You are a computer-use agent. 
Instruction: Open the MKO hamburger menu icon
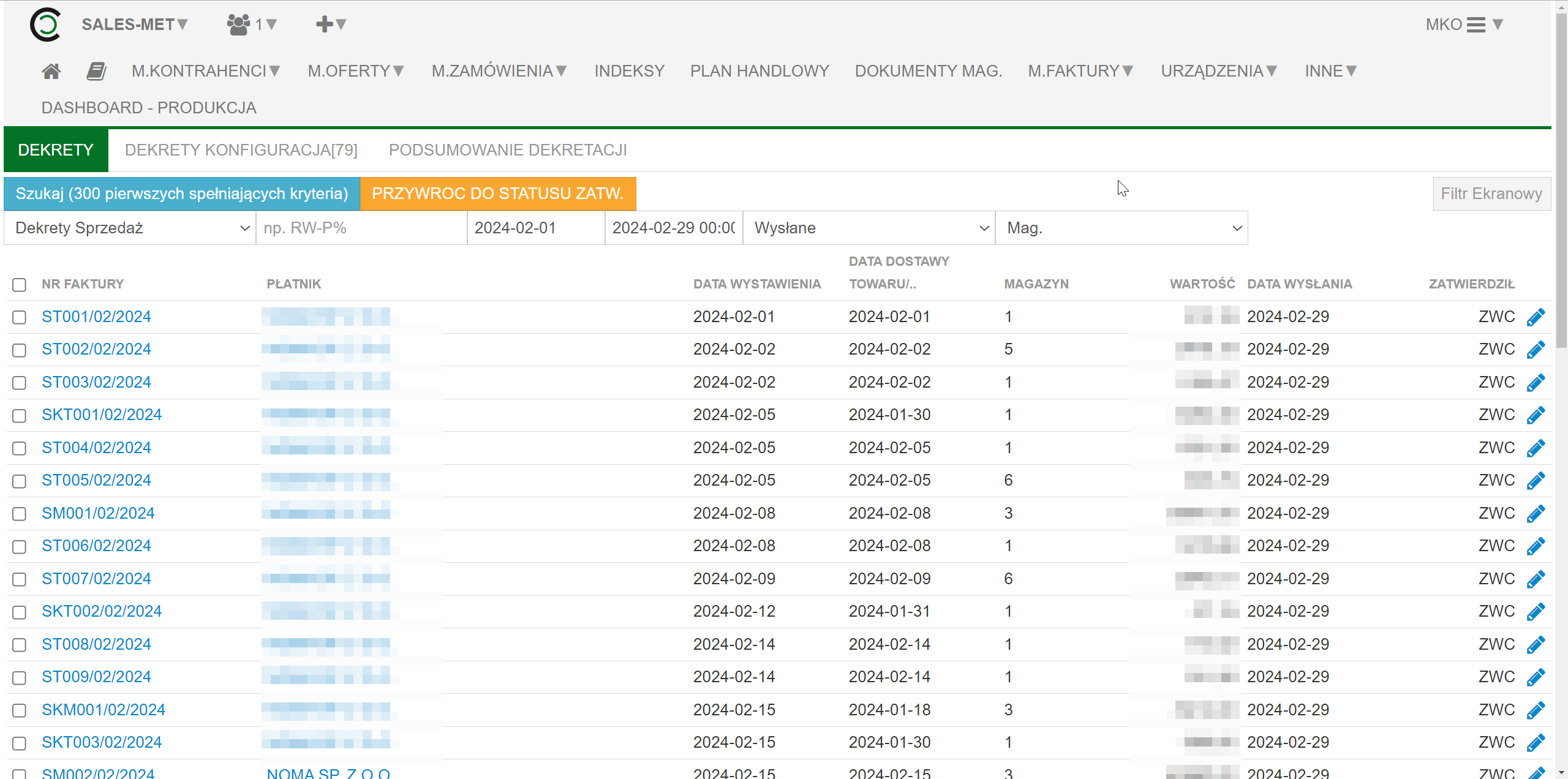tap(1476, 24)
